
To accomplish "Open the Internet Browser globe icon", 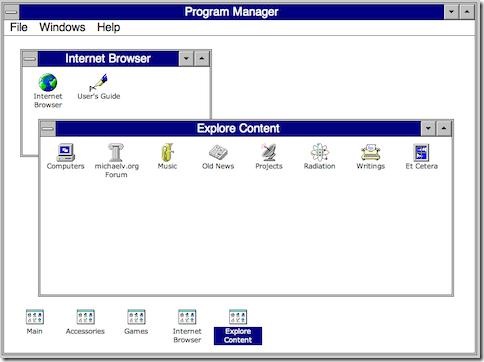I will click(x=48, y=83).
